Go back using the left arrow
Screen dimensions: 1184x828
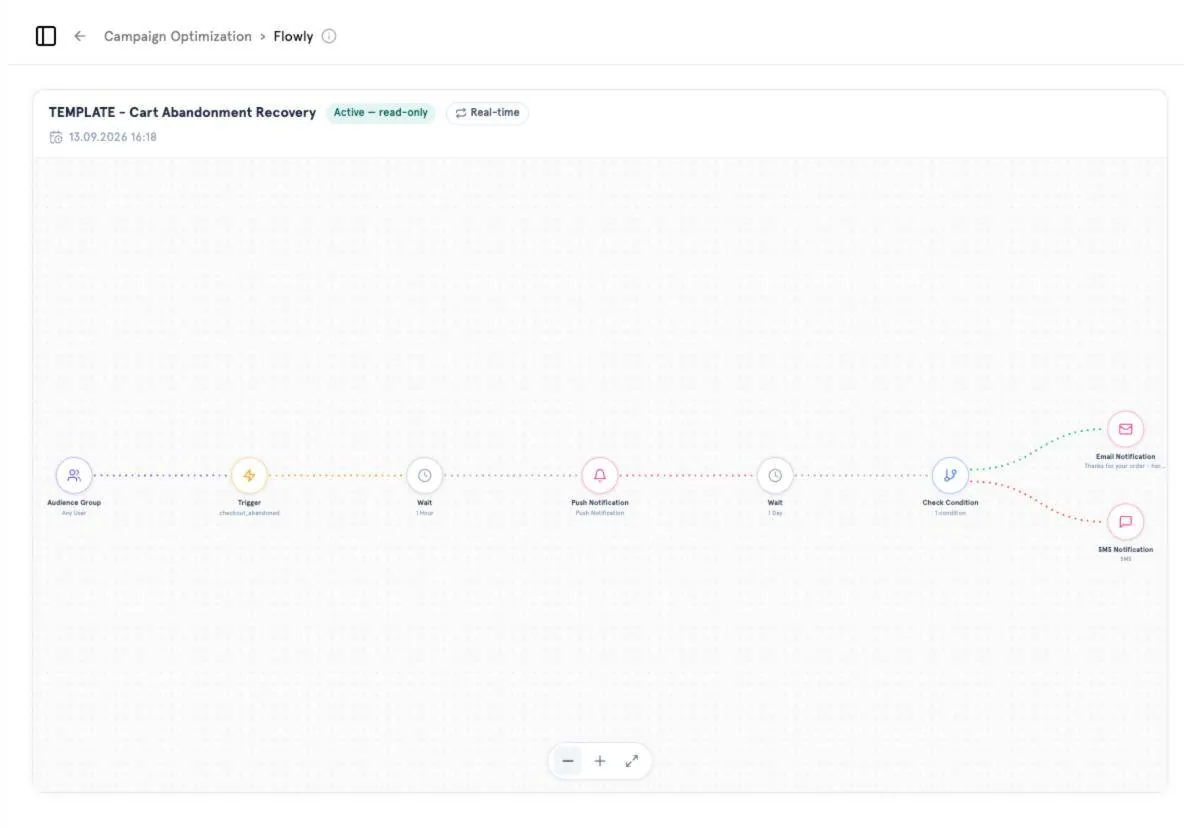[x=79, y=36]
